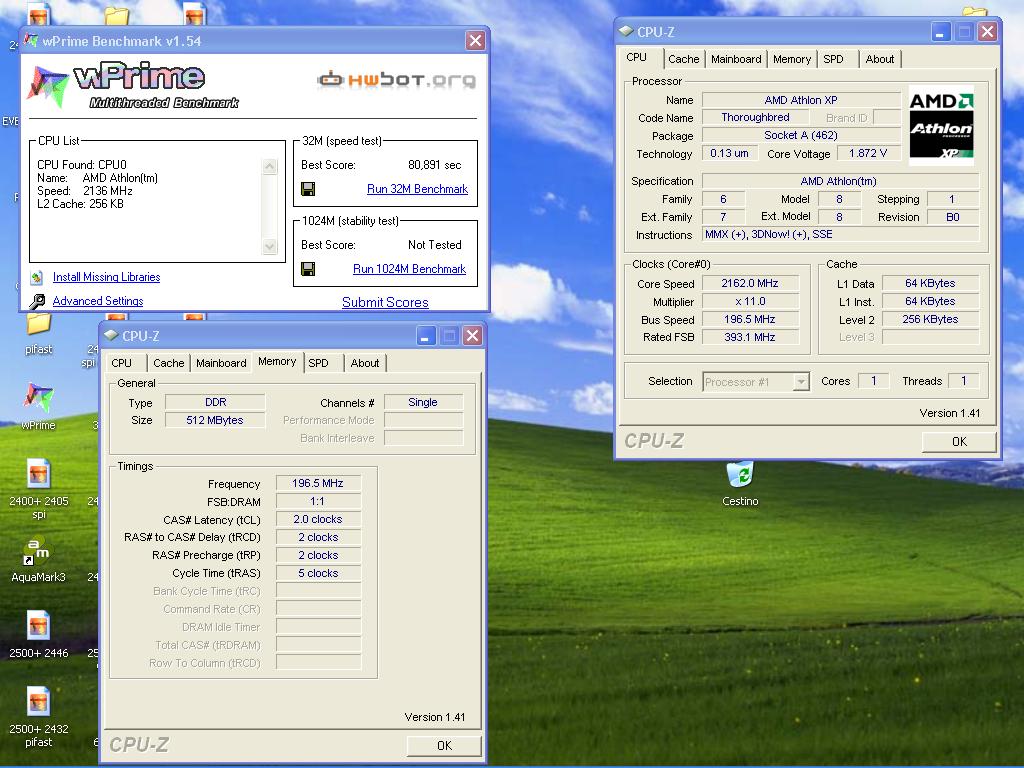Click the CPU-Z processor window title icon
This screenshot has height=768, width=1024.
(626, 31)
